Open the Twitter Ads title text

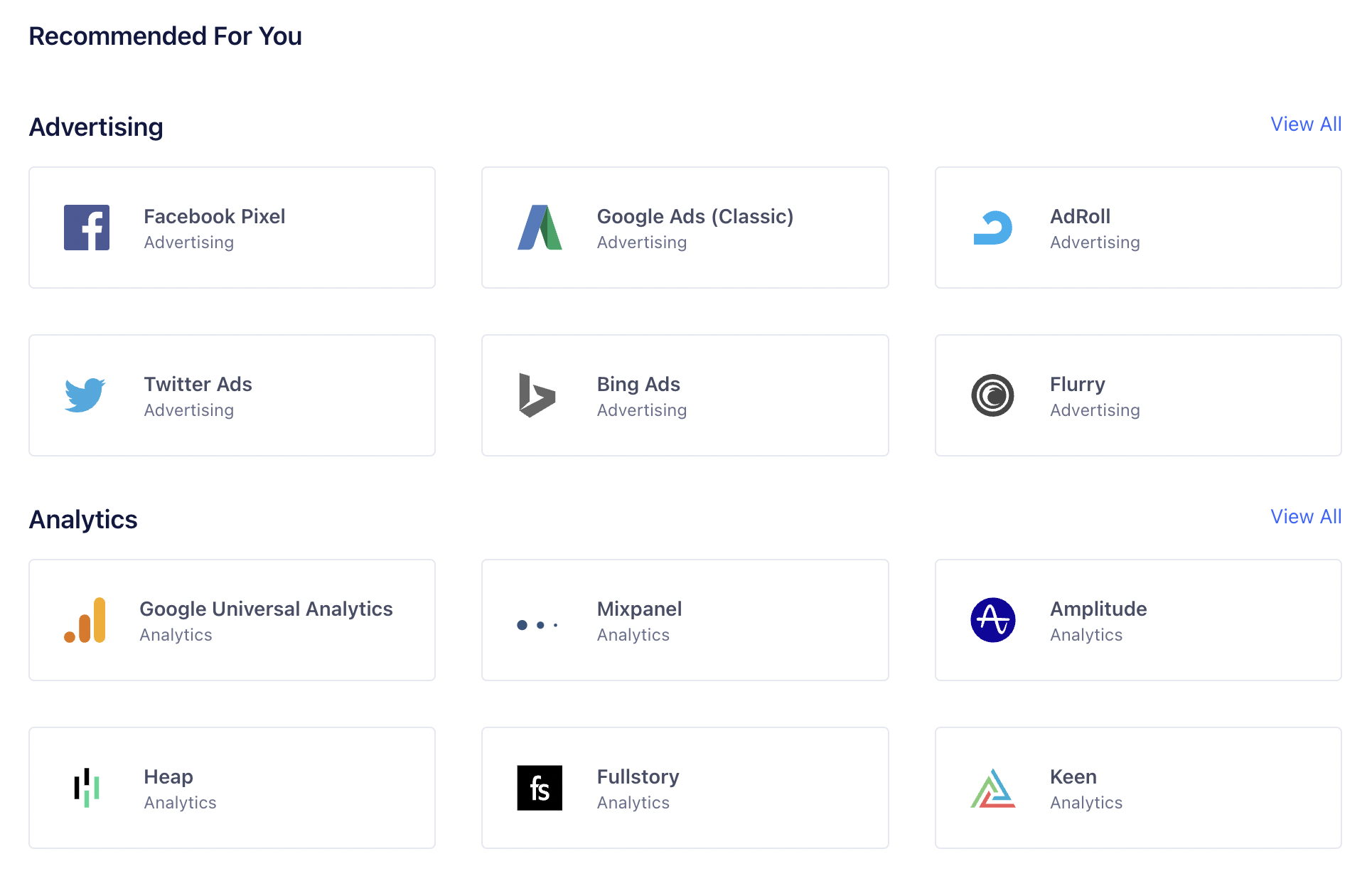tap(198, 384)
